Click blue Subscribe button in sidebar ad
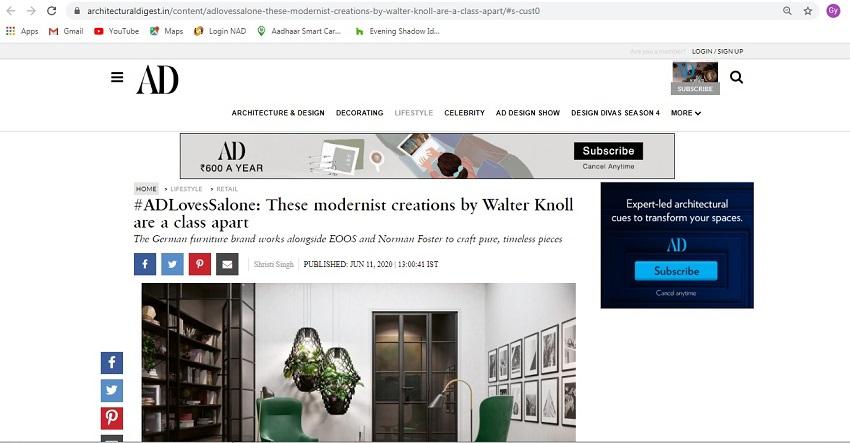850x443 pixels. click(676, 271)
